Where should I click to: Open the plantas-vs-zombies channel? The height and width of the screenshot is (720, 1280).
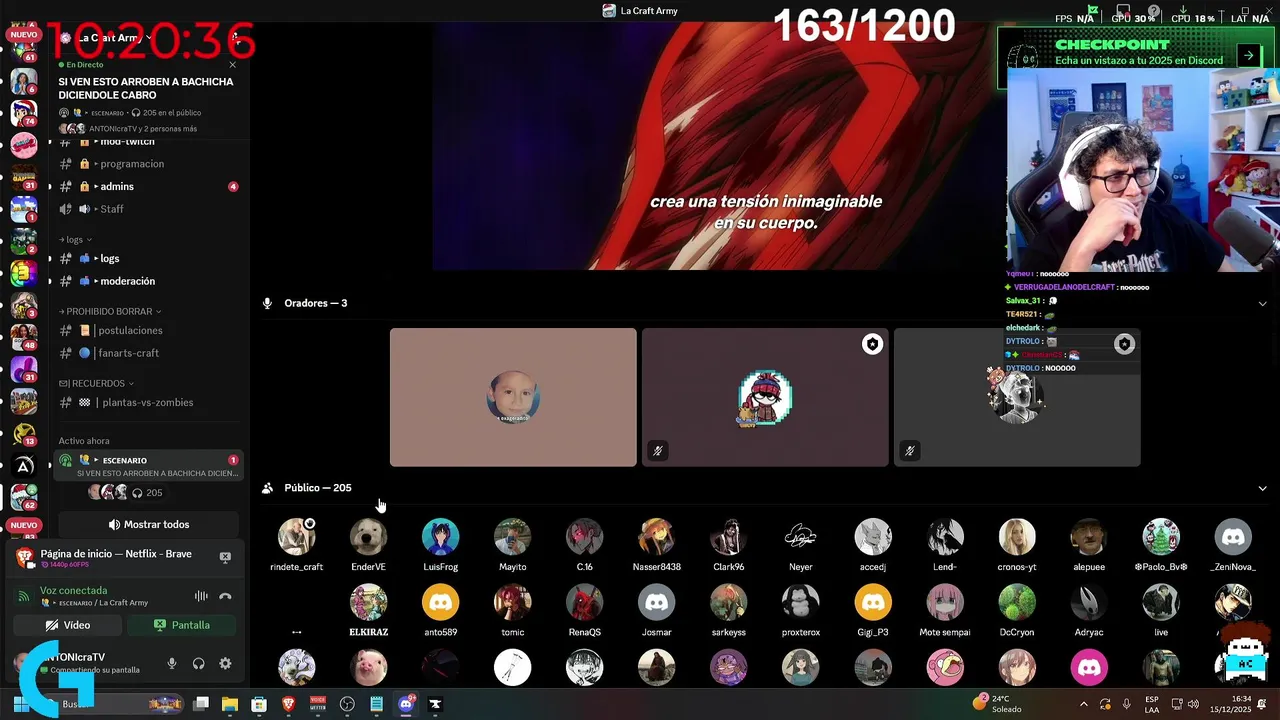[x=149, y=402]
